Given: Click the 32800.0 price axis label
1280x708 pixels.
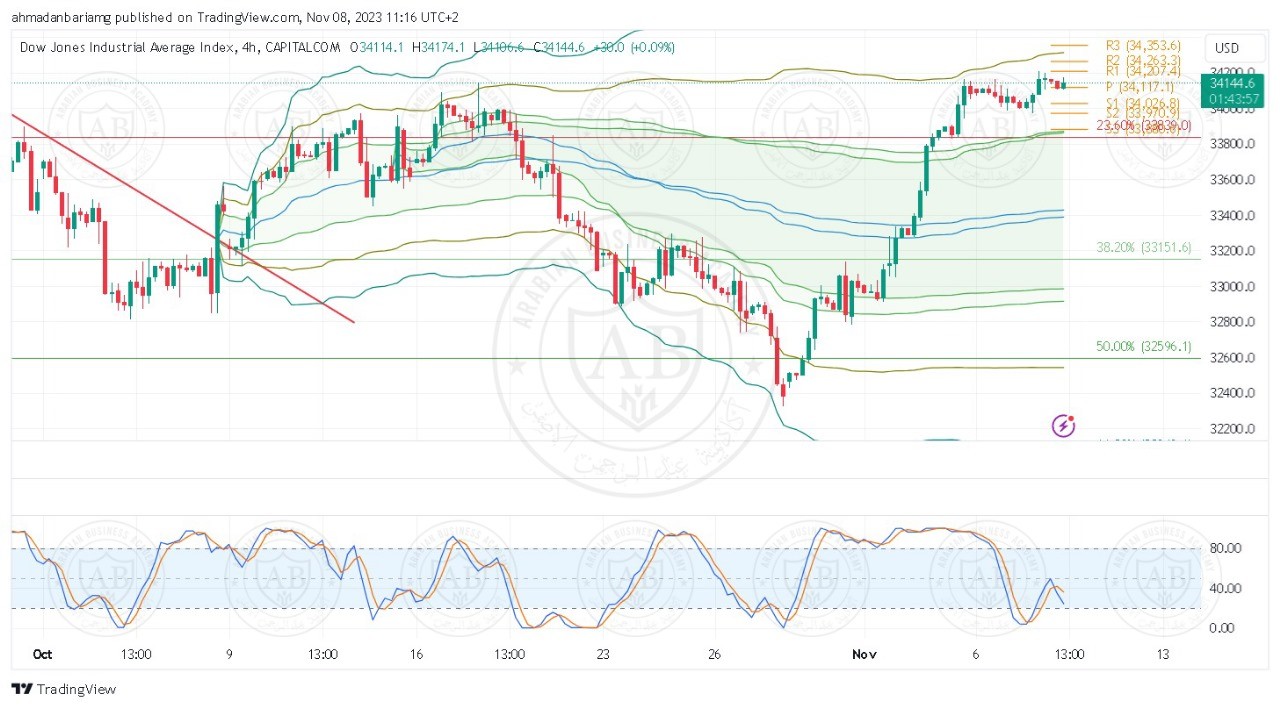Looking at the screenshot, I should click(1232, 322).
